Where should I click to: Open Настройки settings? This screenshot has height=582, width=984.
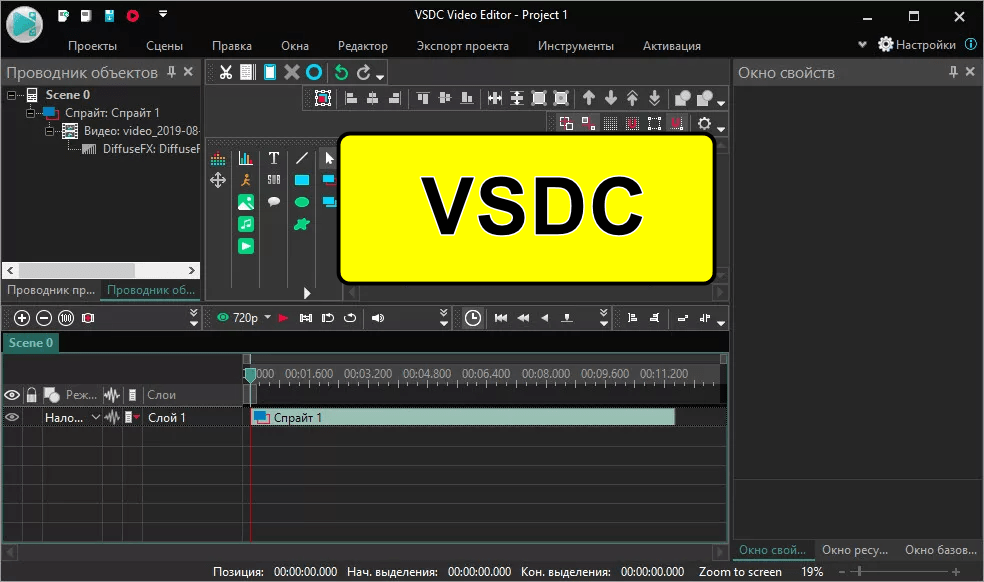tap(916, 45)
